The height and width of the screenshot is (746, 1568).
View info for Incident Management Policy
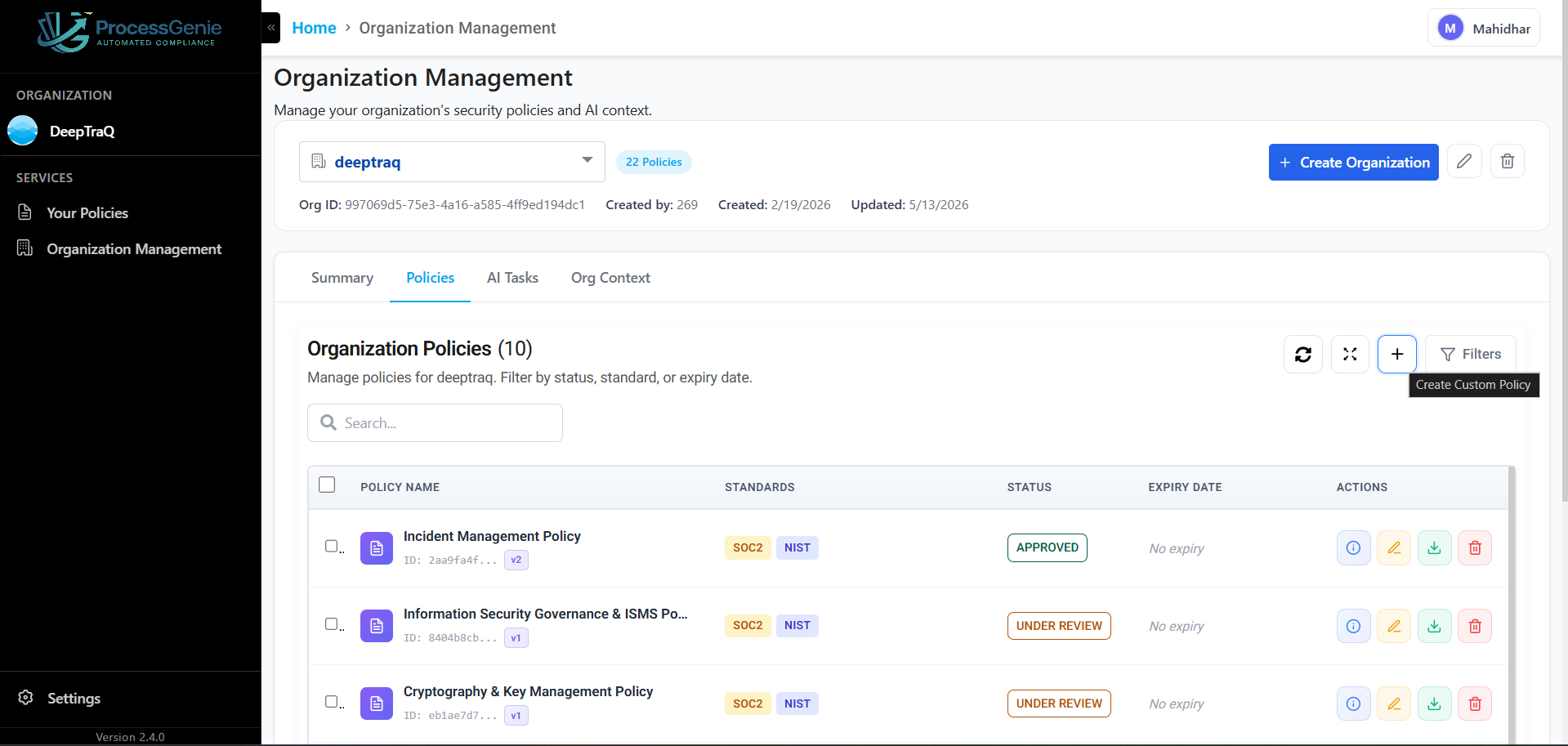click(1353, 548)
